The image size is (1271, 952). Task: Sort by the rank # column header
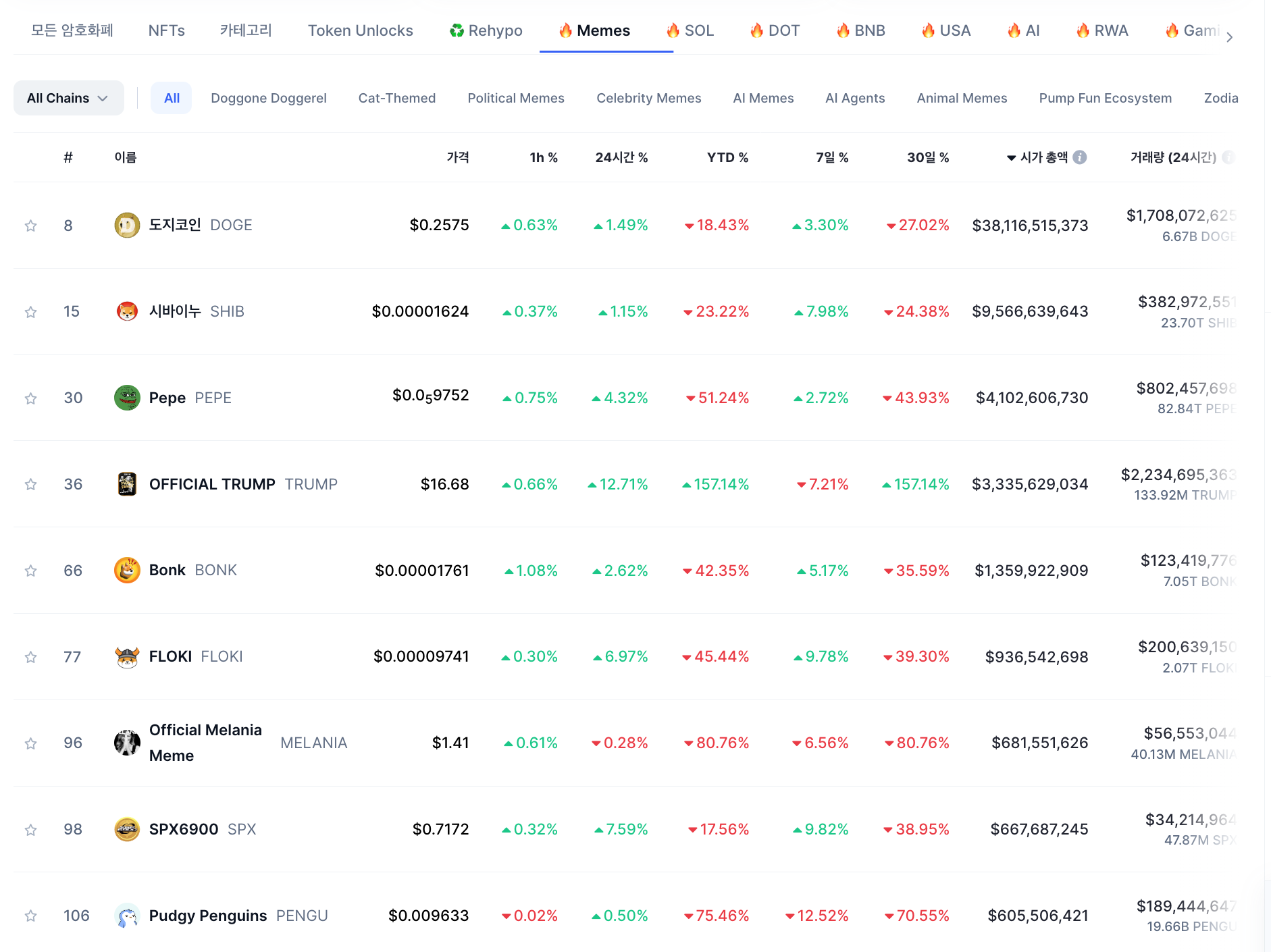pos(68,157)
